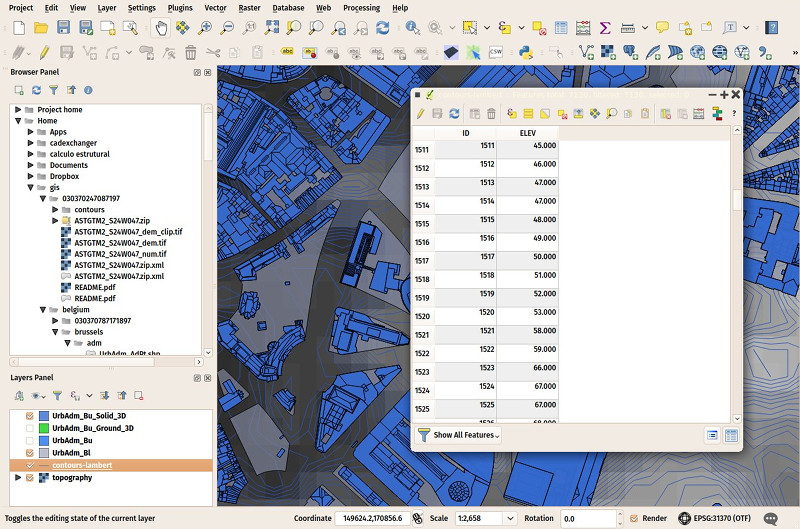
Task: Click Delete Selected trash icon in digitizing toolbar
Action: [x=190, y=52]
